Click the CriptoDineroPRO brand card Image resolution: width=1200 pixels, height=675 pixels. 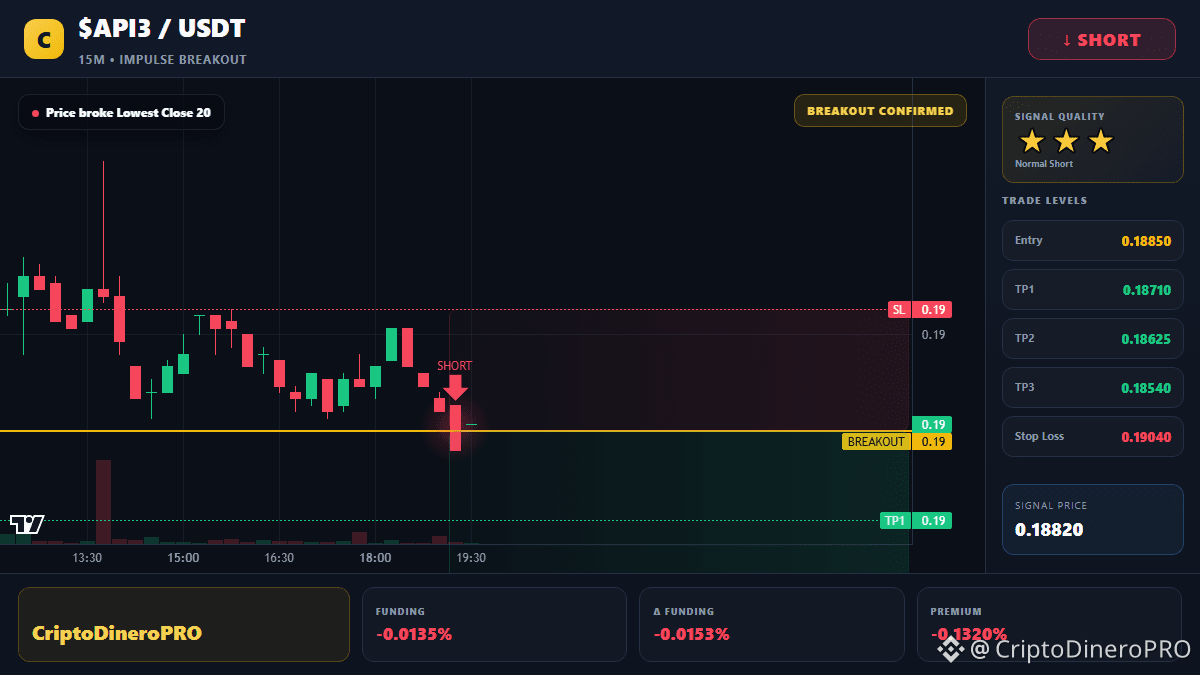(x=184, y=624)
